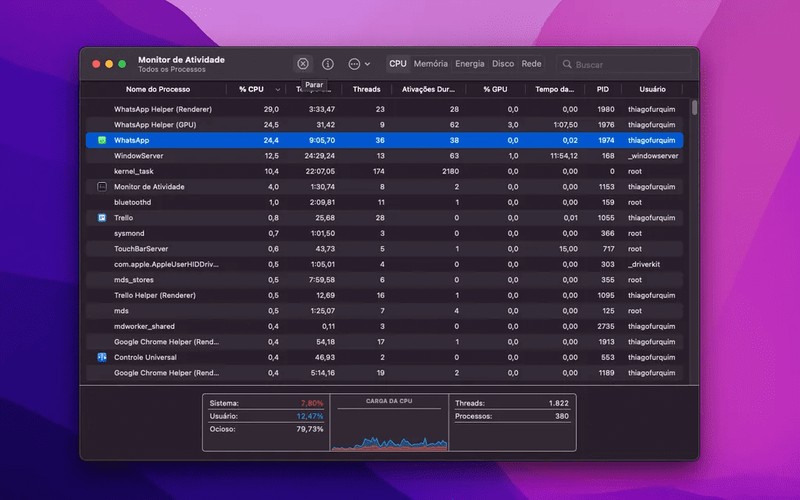Image resolution: width=800 pixels, height=500 pixels.
Task: Click the Parar stop process icon
Action: [x=303, y=64]
